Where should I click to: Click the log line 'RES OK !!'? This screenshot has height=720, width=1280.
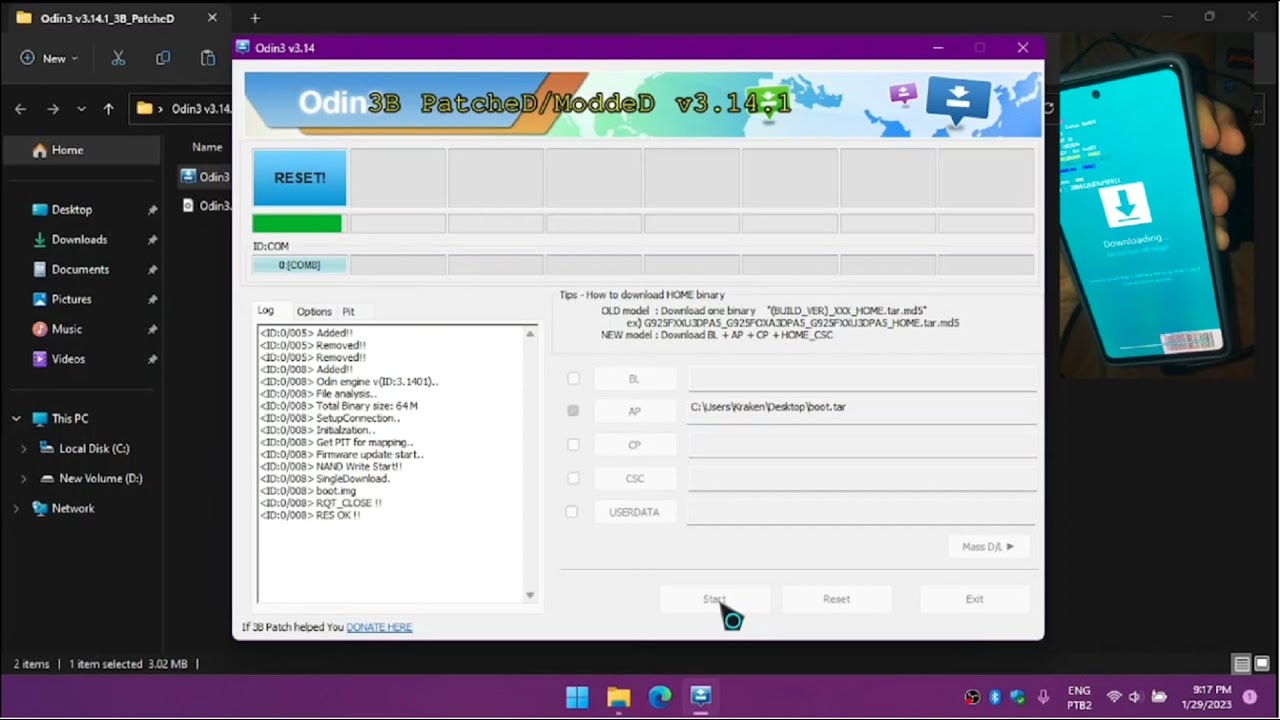(x=310, y=515)
